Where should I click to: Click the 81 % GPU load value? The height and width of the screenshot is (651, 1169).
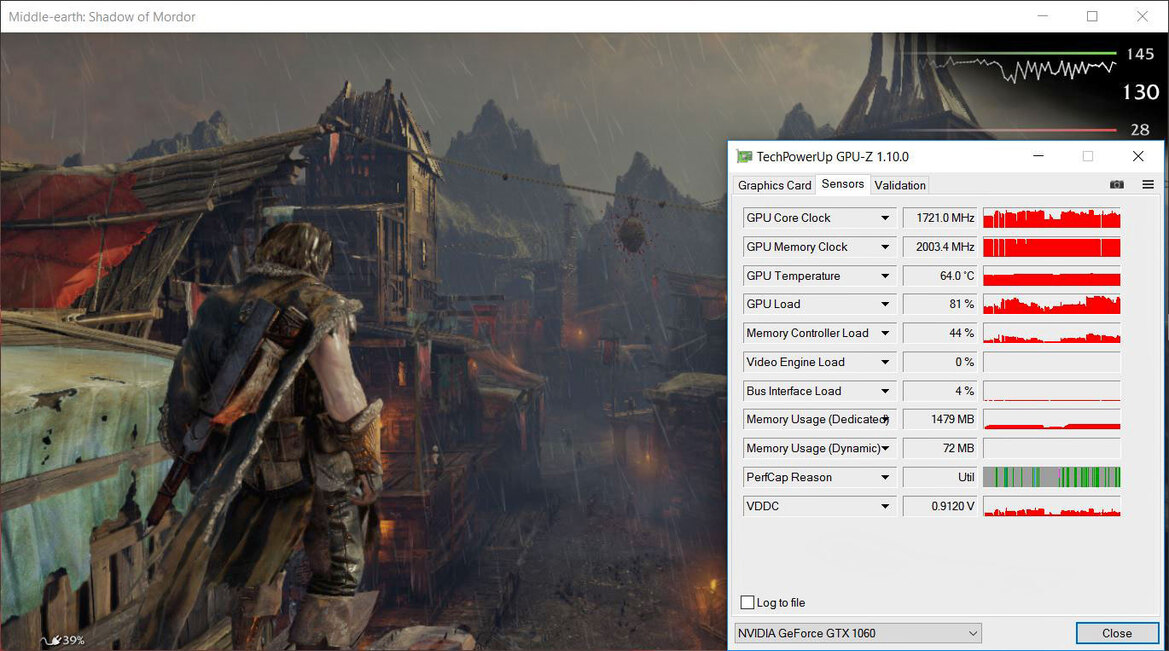coord(939,304)
